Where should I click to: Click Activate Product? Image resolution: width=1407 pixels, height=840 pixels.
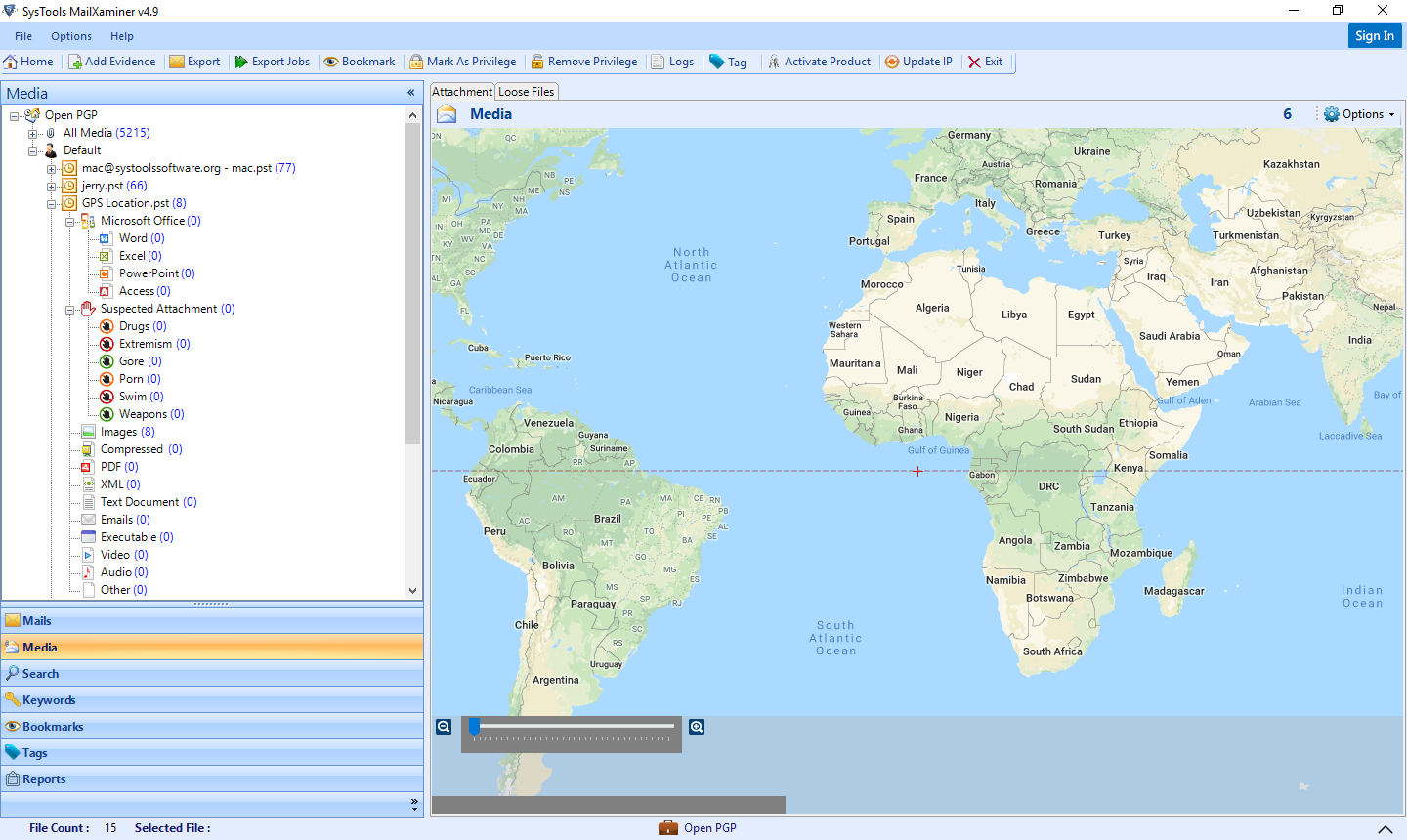point(819,62)
